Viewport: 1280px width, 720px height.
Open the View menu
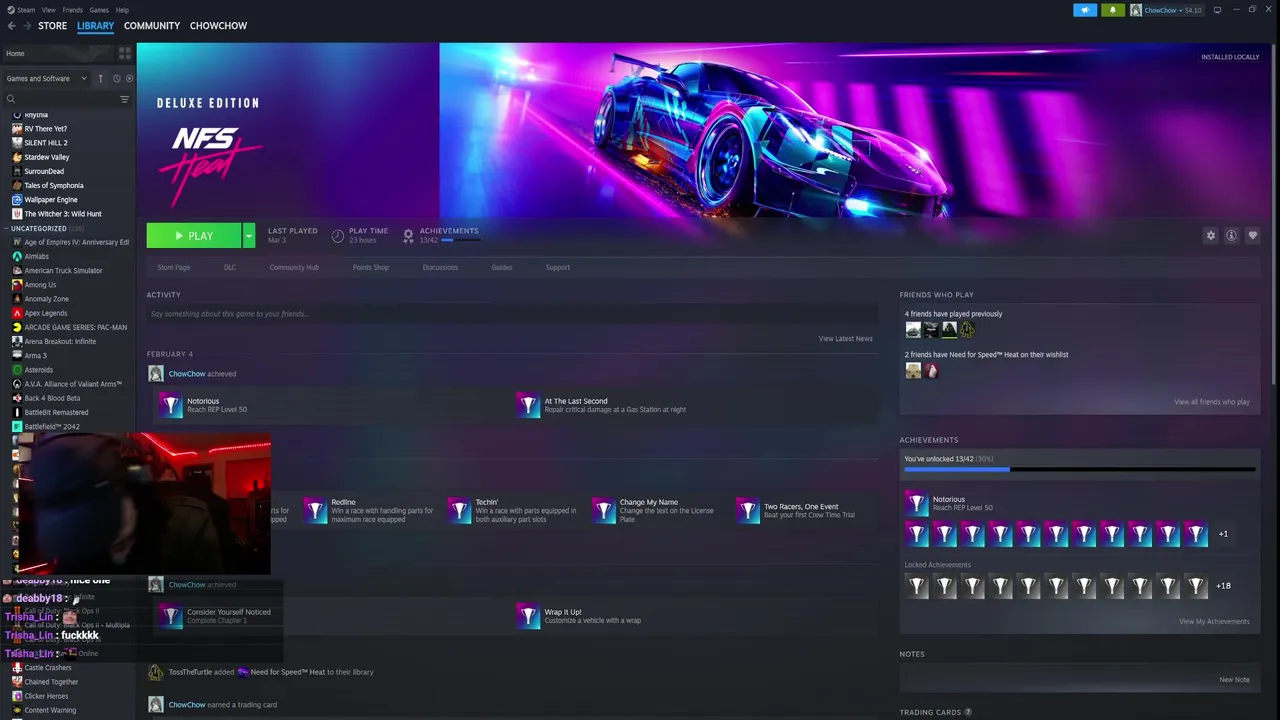[48, 10]
